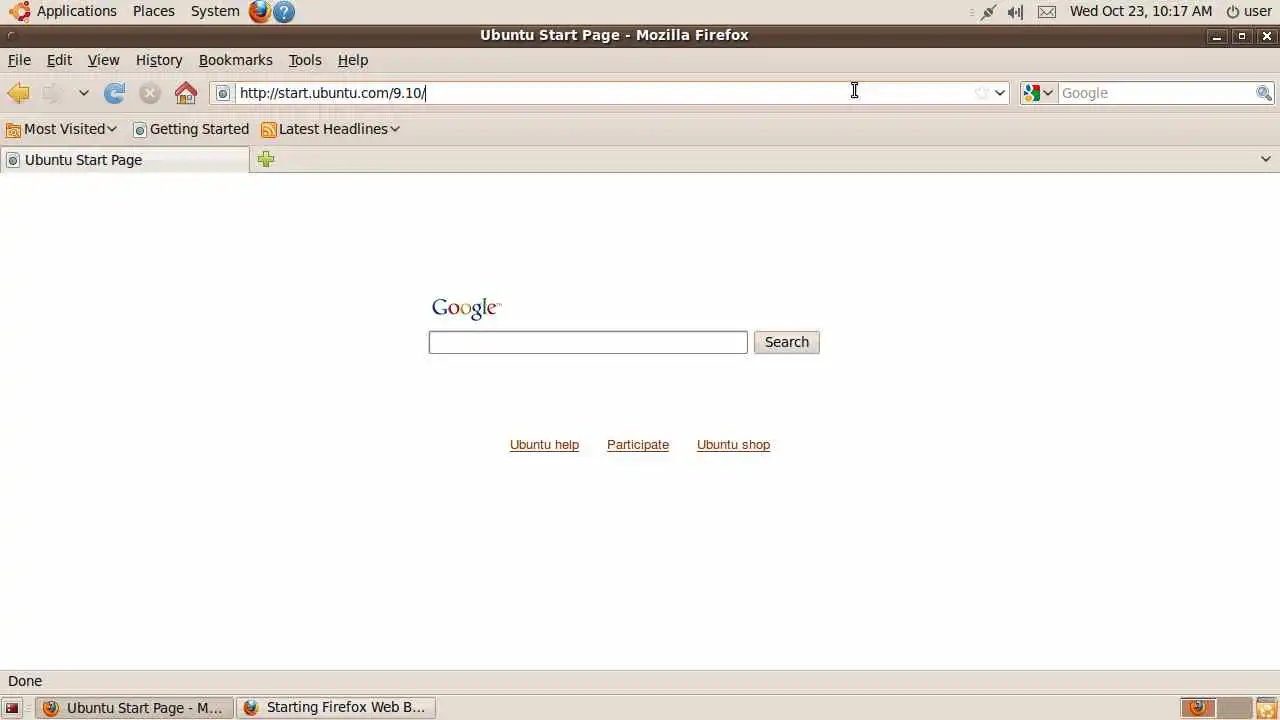The height and width of the screenshot is (720, 1280).
Task: Click the page's Google search text box
Action: [x=588, y=342]
